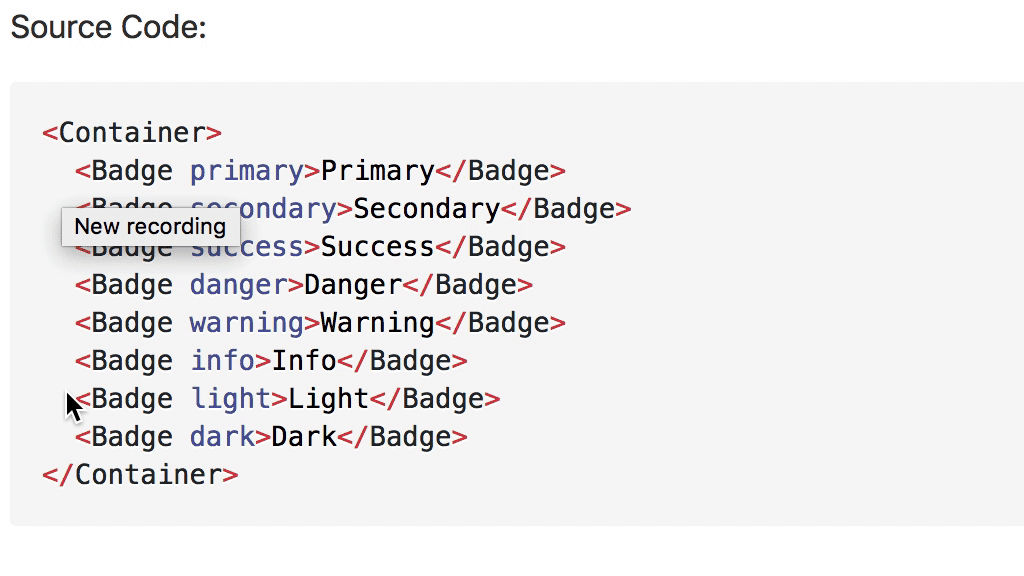Click the opening Container tag

133,133
